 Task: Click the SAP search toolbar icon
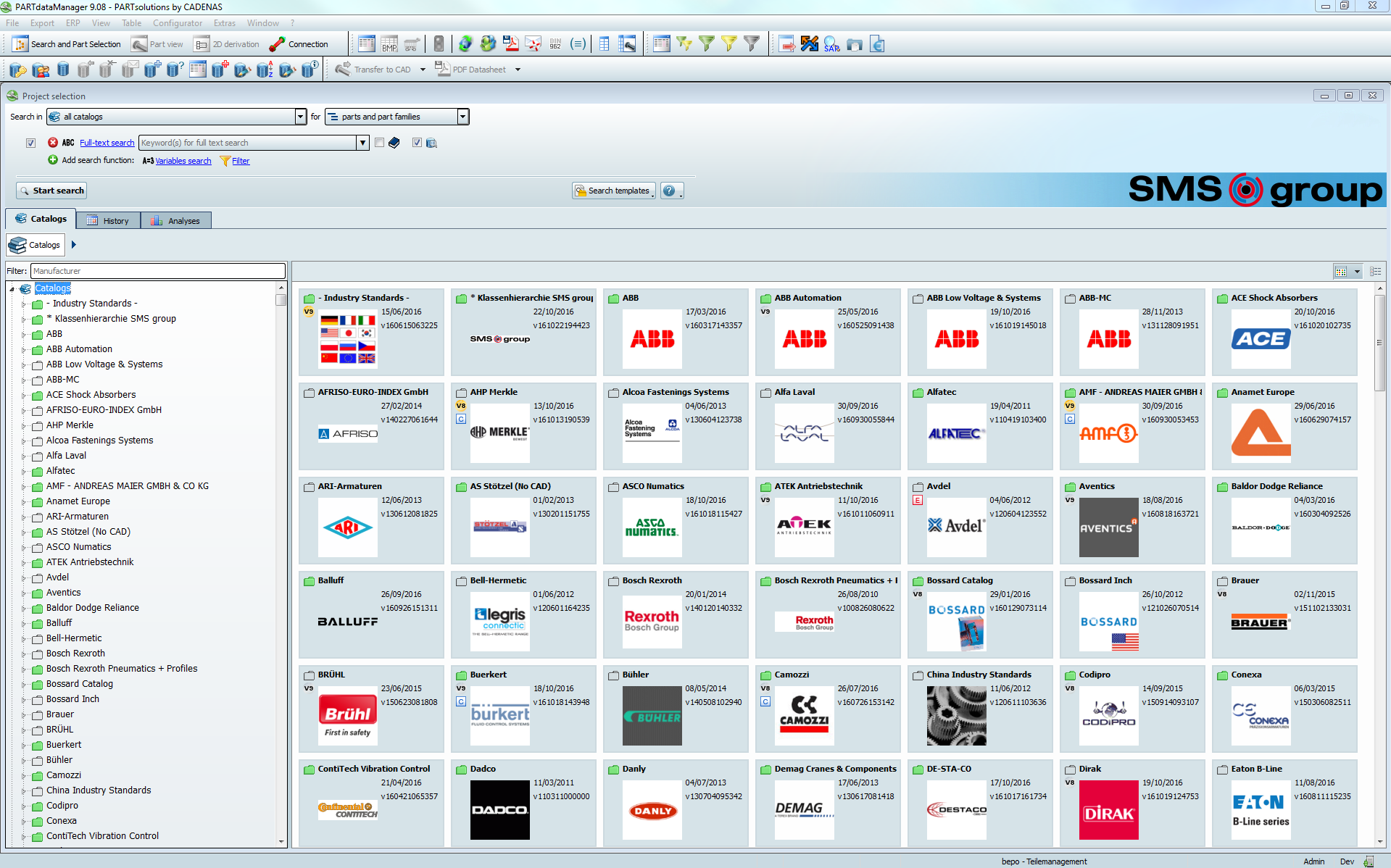(x=831, y=44)
